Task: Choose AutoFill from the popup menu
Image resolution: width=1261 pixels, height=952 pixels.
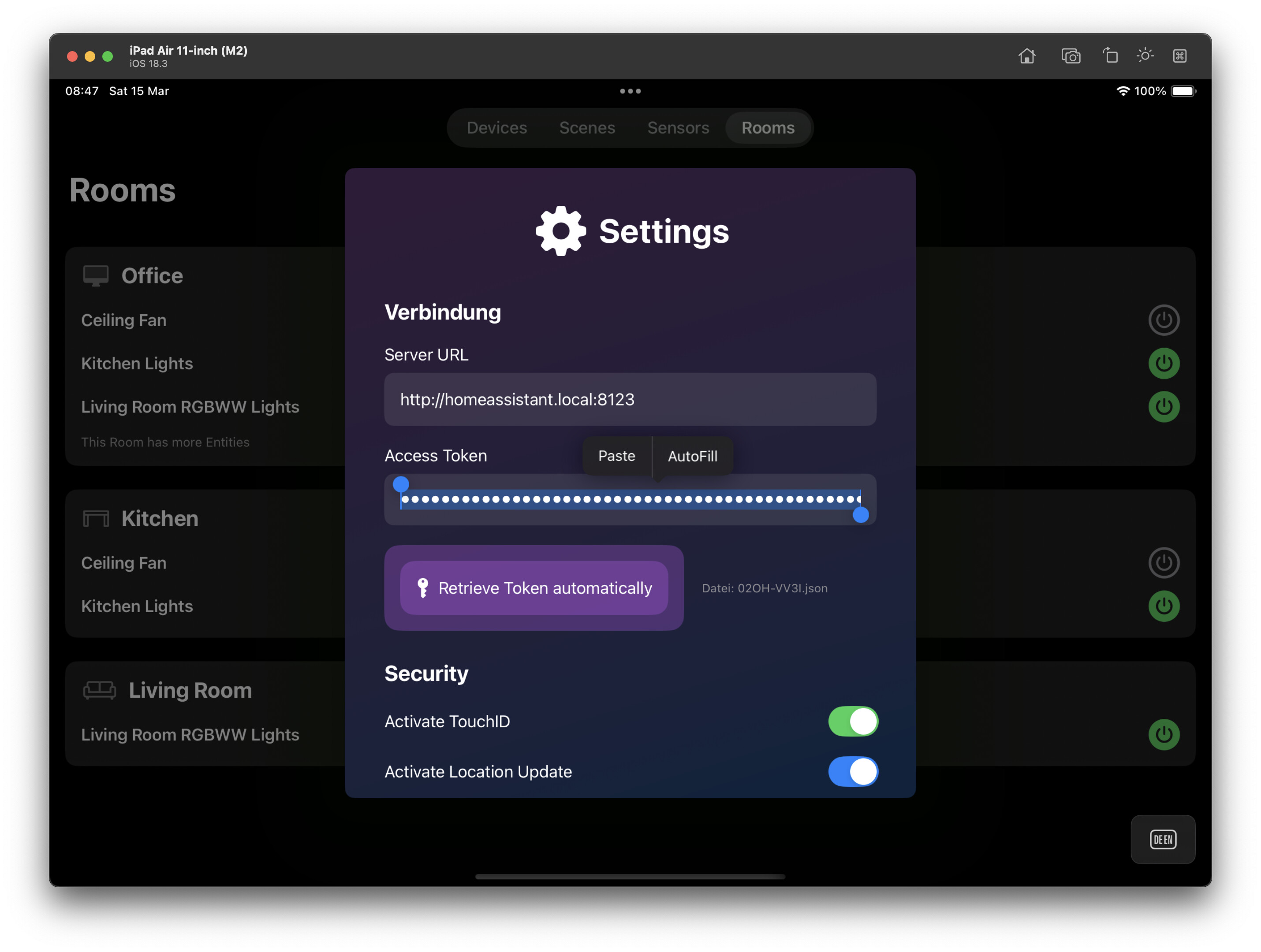Action: click(x=692, y=456)
